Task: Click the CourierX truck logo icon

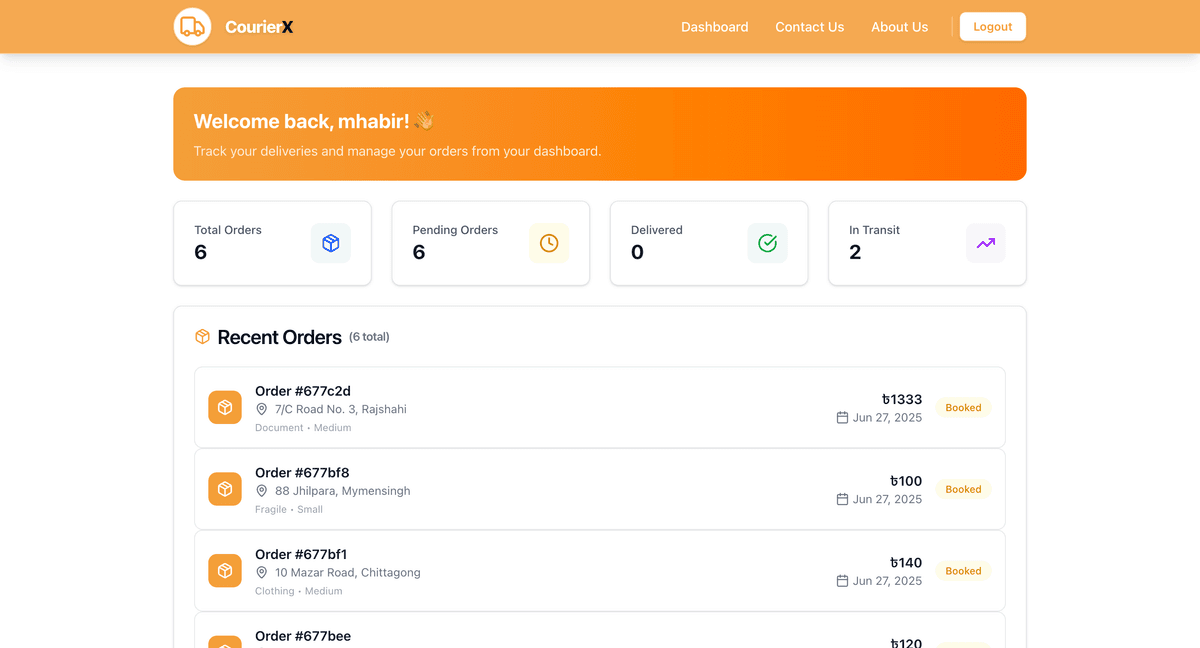Action: [192, 27]
